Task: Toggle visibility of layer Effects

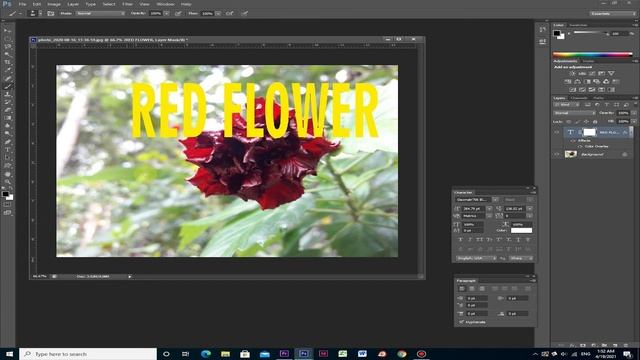Action: (573, 140)
